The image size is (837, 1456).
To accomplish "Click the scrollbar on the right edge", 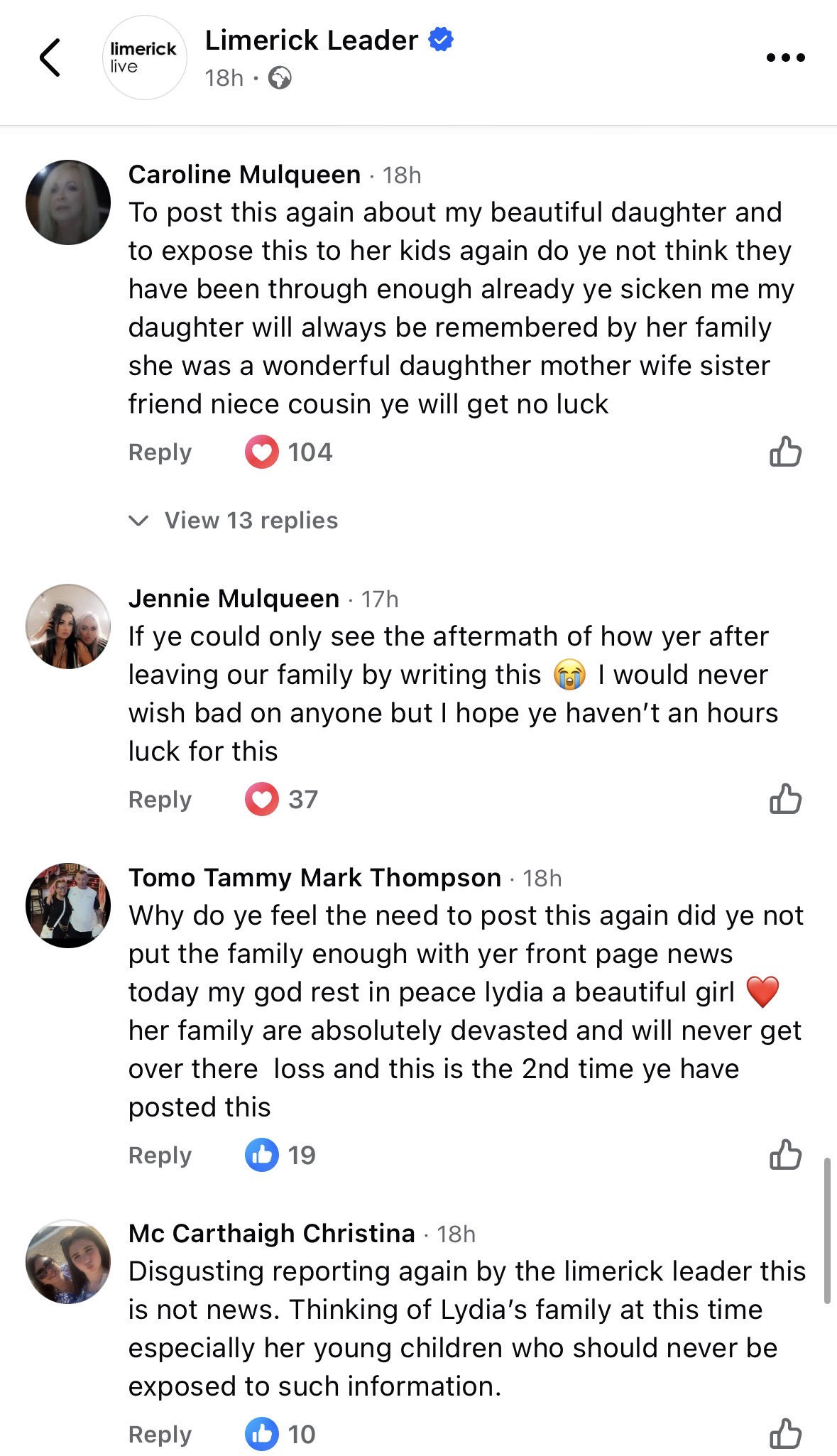I will [x=827, y=1230].
